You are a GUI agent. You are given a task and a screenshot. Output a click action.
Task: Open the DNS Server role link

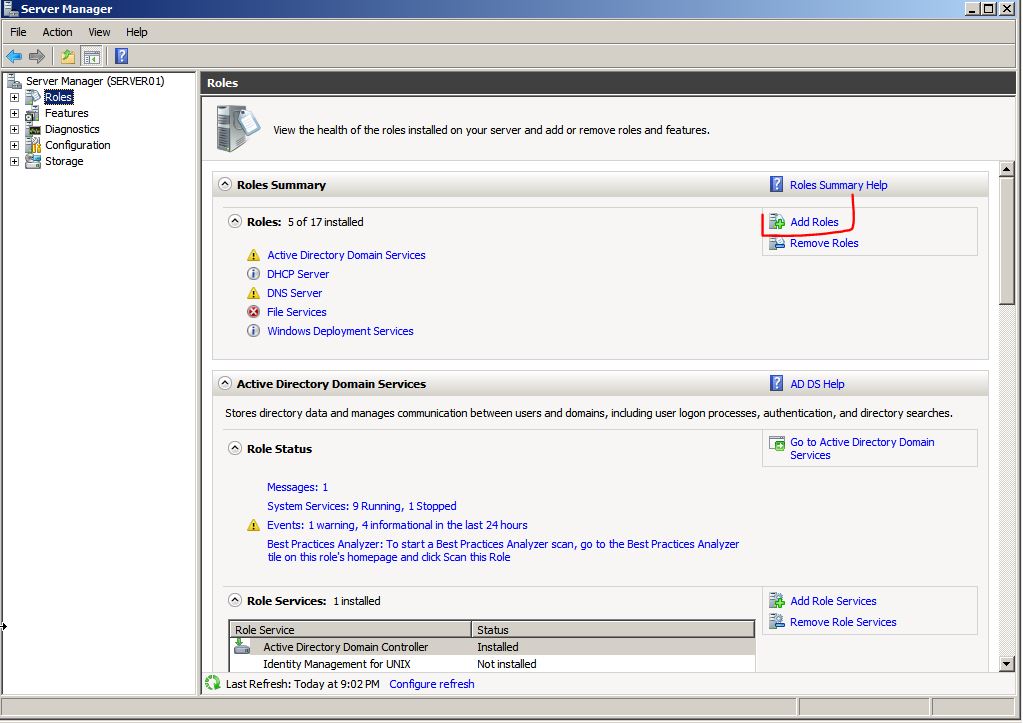coord(294,293)
